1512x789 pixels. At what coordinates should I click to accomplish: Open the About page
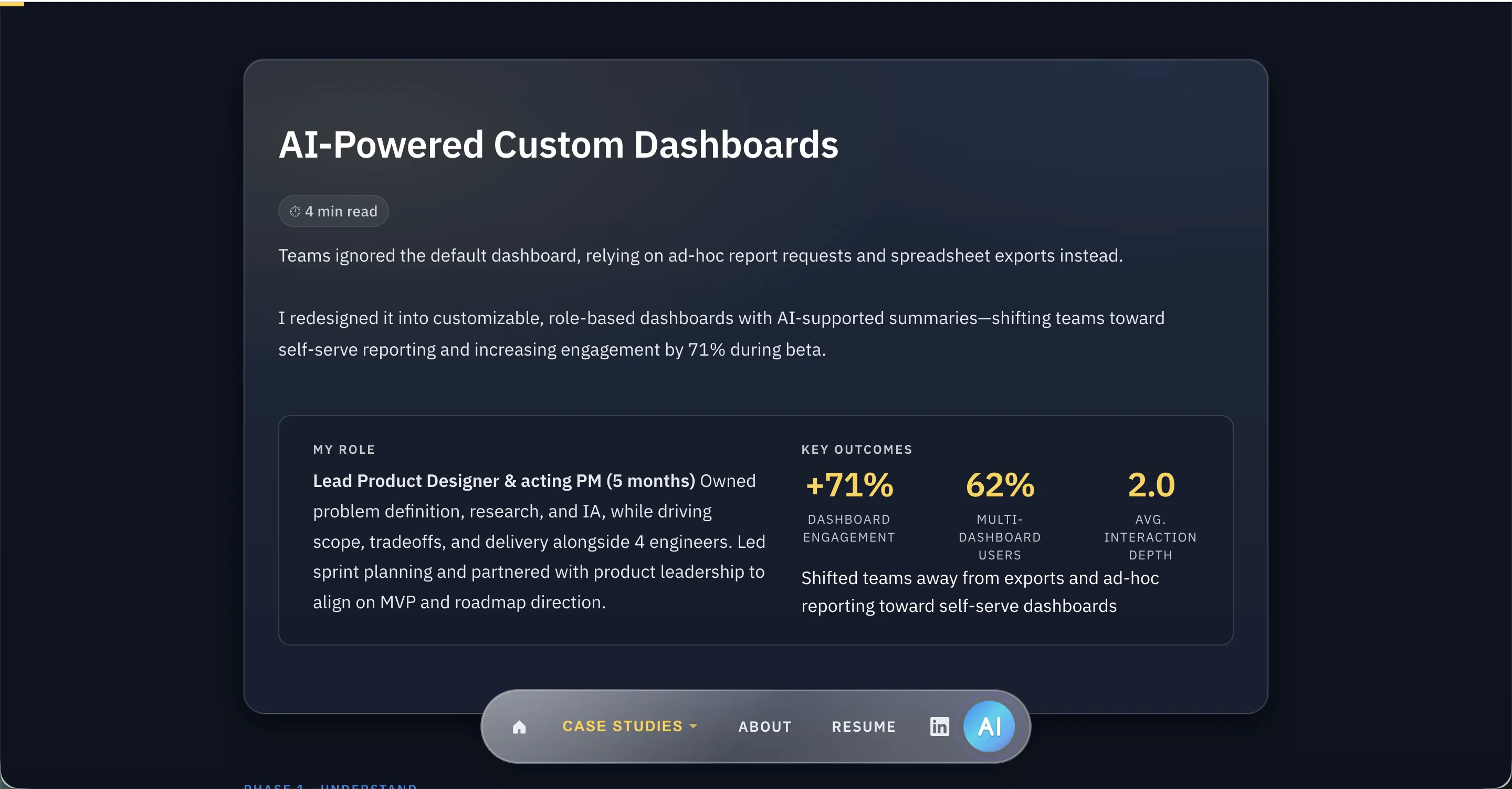(765, 726)
